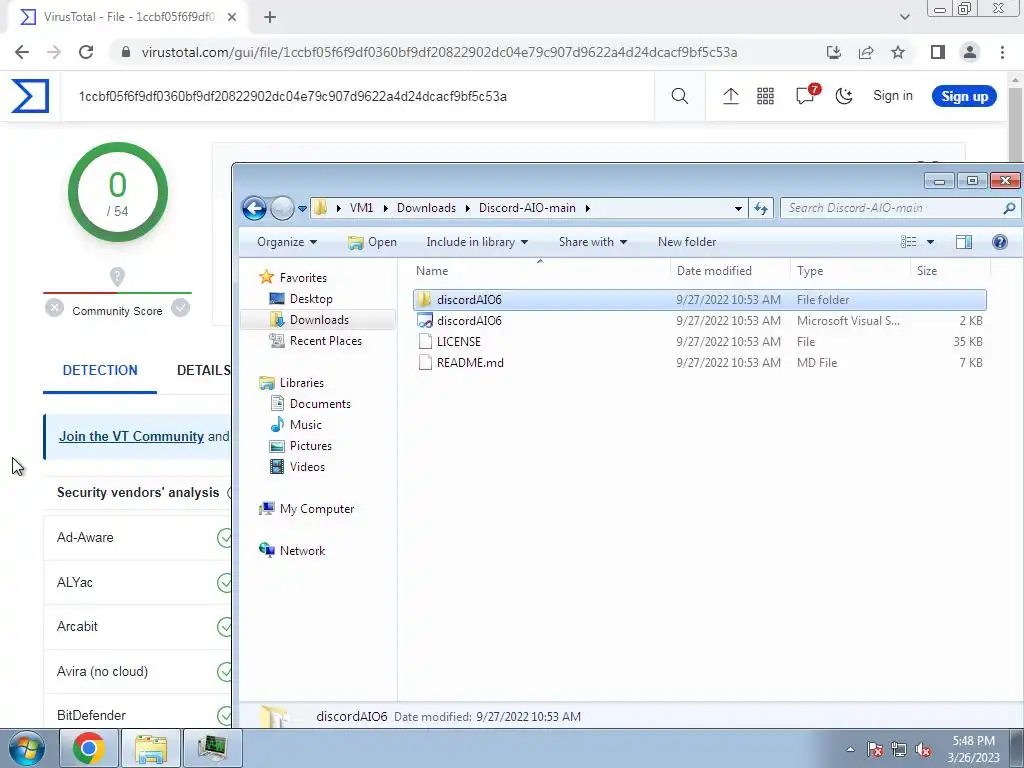Close the VirusTotal browser tab
Image resolution: width=1024 pixels, height=768 pixels.
[232, 17]
